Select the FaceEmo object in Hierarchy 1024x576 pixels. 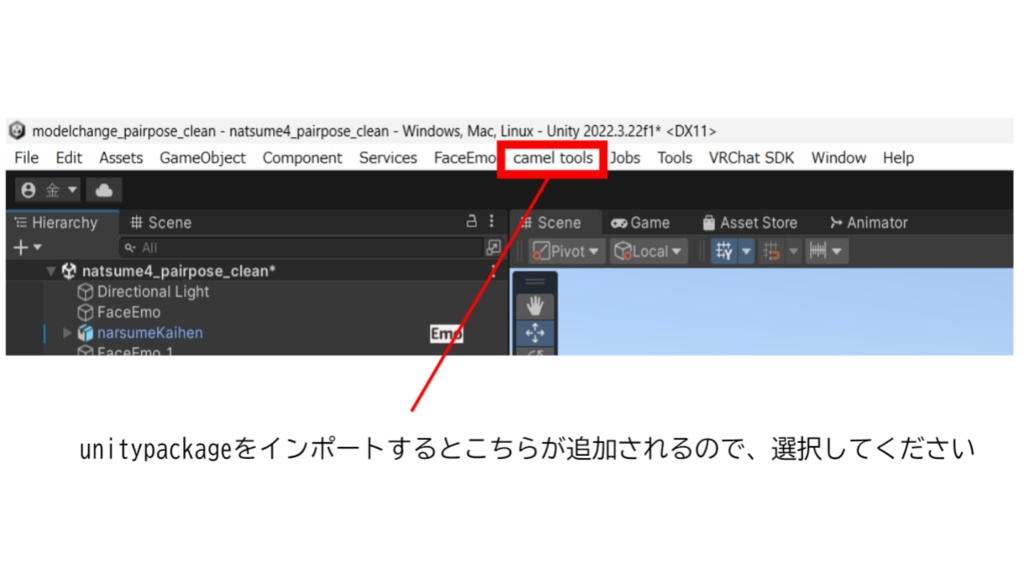coord(129,312)
